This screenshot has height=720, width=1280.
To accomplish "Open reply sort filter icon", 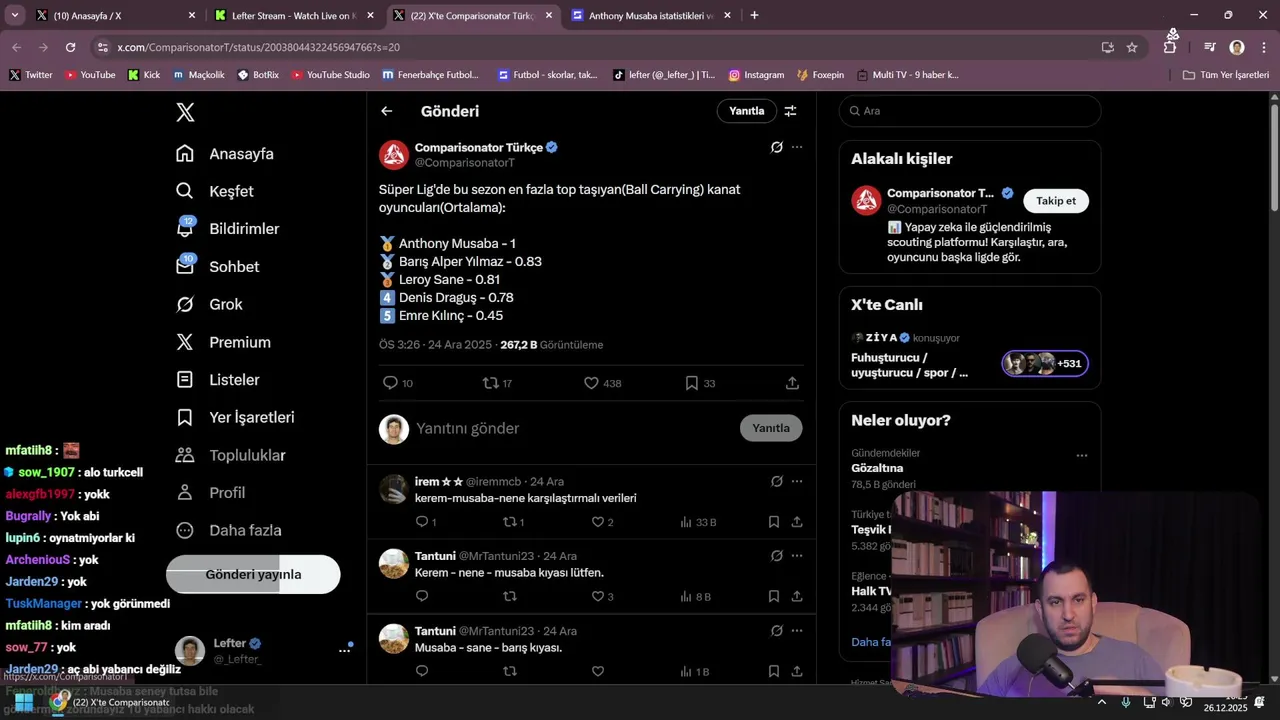I will tap(790, 111).
